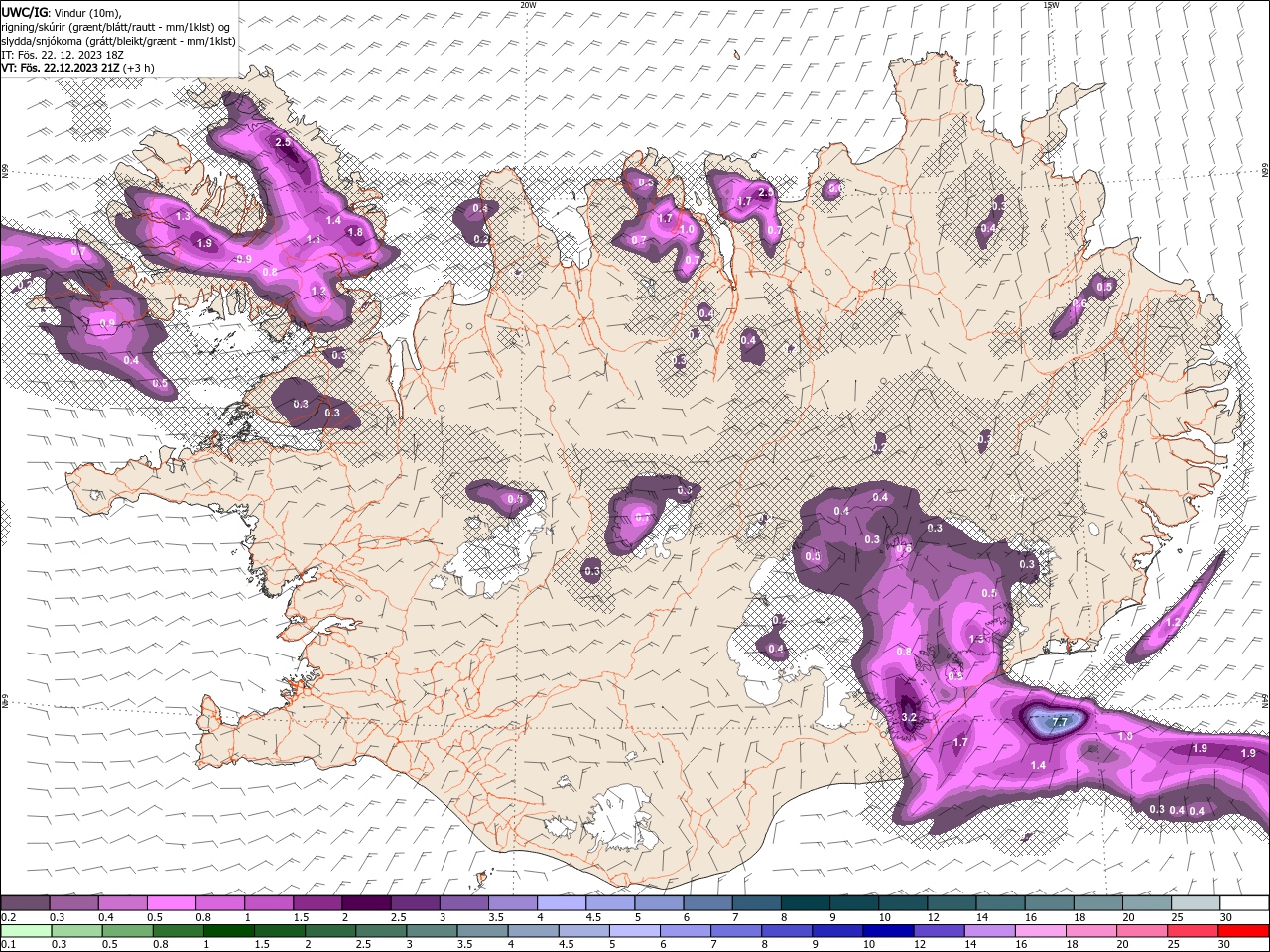Select blue lower swatch between 9 and 10
This screenshot has height=952, width=1270.
coord(837,931)
